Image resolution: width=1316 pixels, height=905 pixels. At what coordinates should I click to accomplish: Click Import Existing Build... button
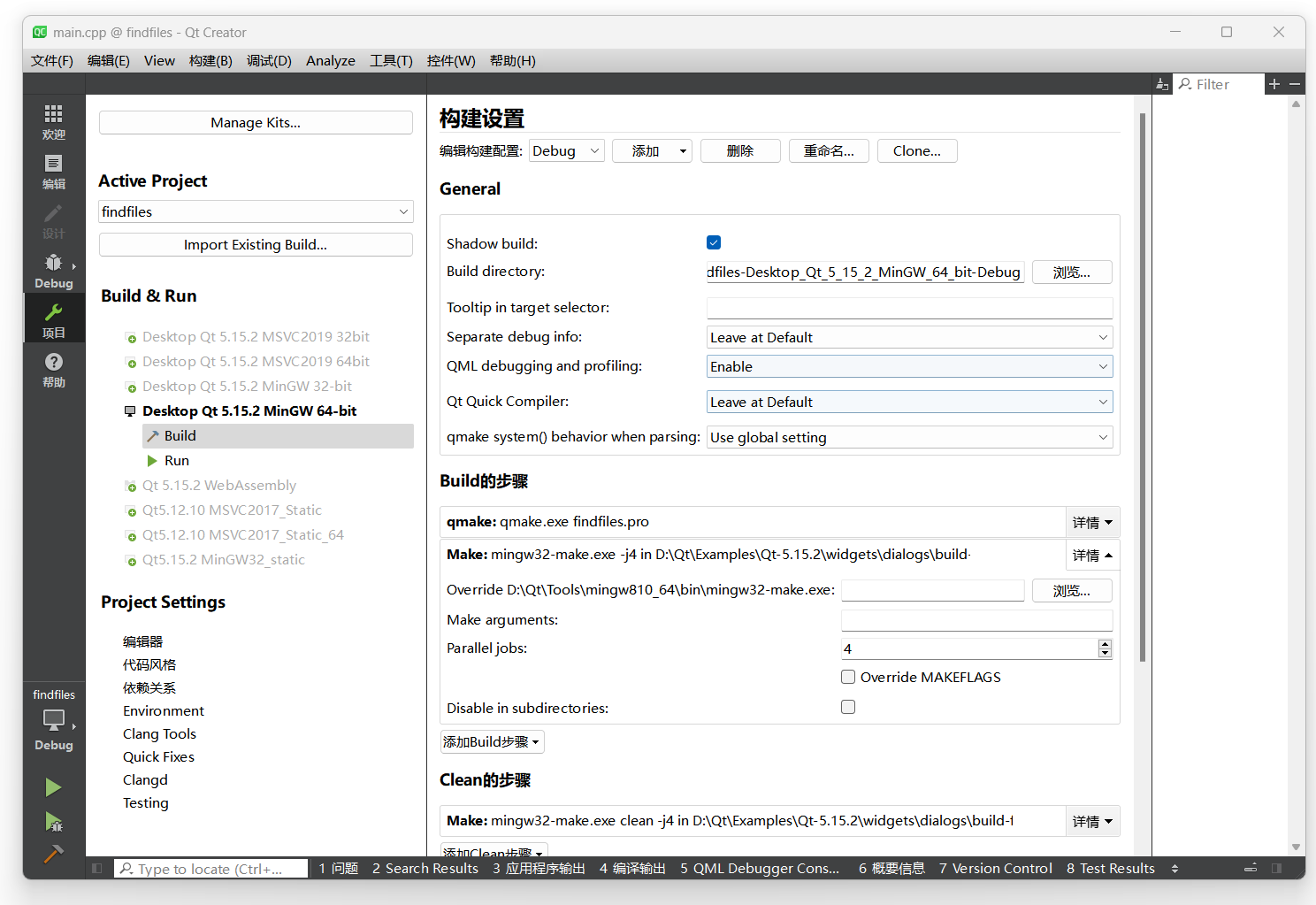(256, 244)
